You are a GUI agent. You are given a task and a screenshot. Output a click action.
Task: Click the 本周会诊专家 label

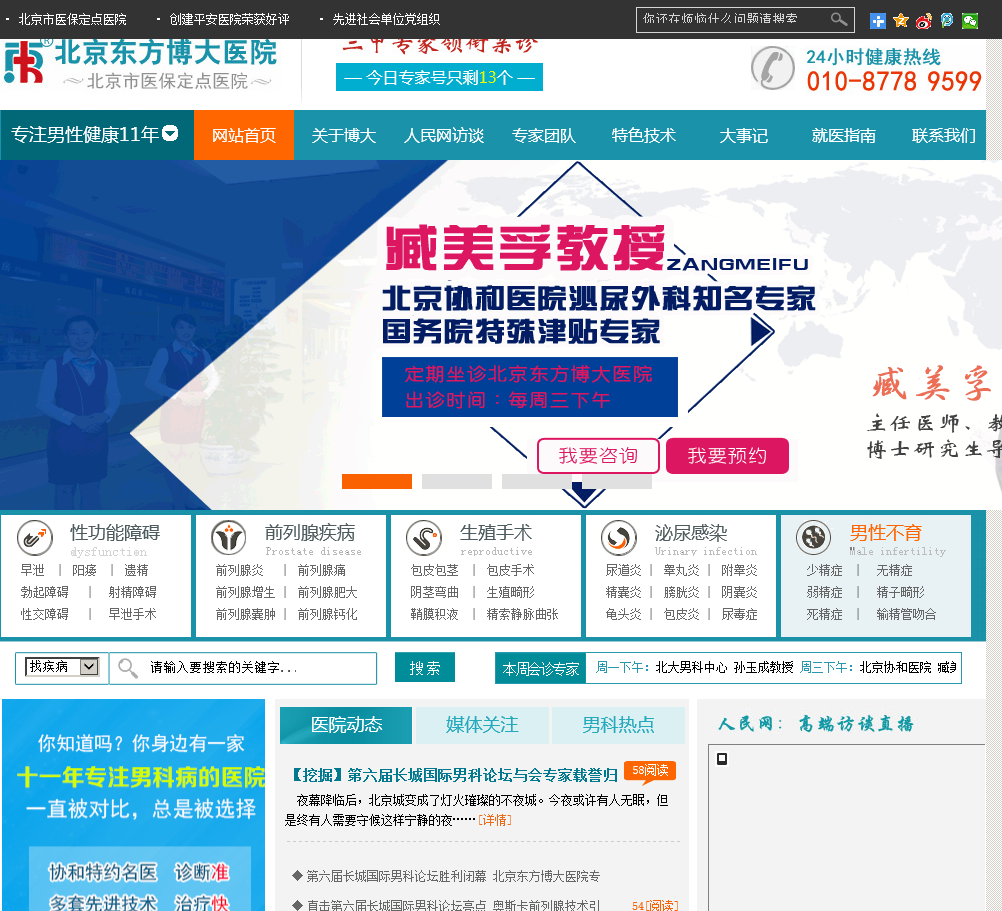click(541, 668)
